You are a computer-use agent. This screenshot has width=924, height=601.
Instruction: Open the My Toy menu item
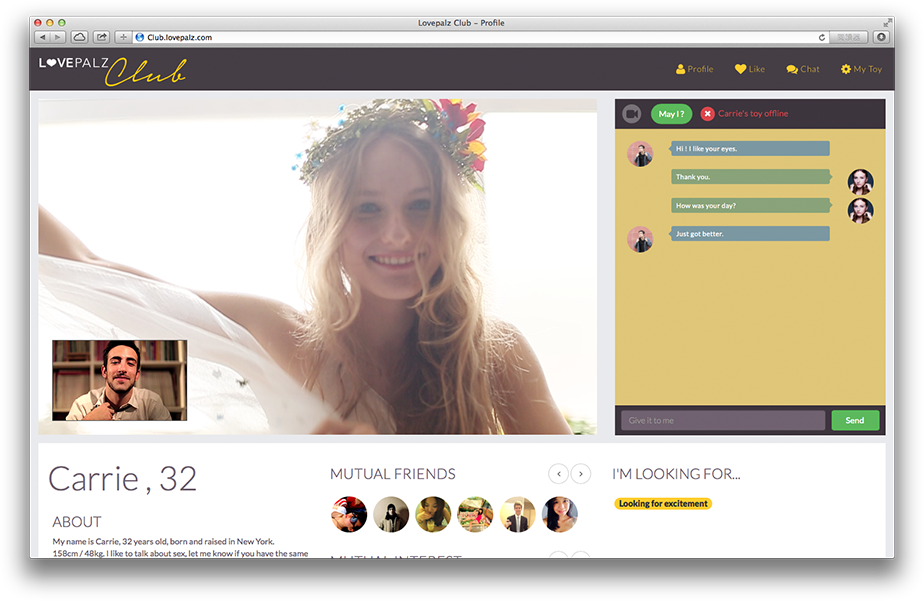(861, 69)
